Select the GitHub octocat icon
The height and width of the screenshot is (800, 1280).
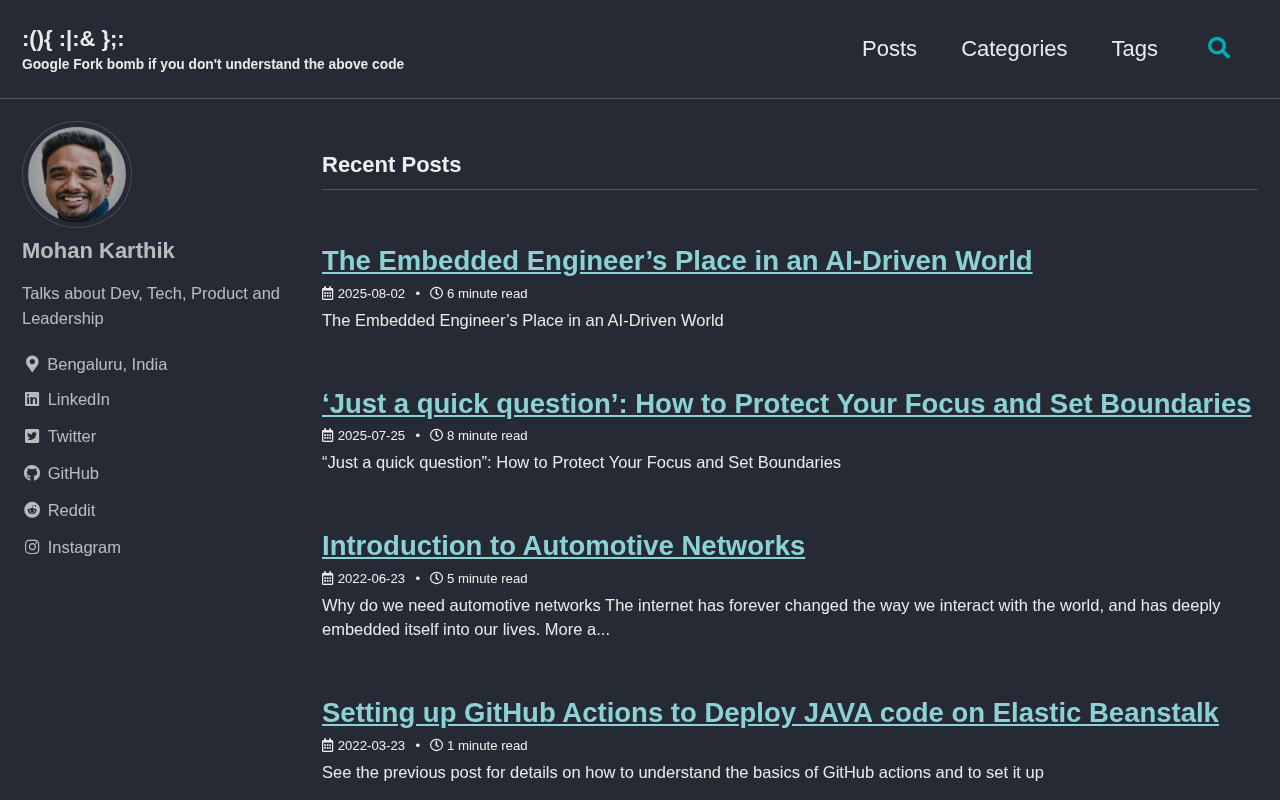pyautogui.click(x=32, y=473)
